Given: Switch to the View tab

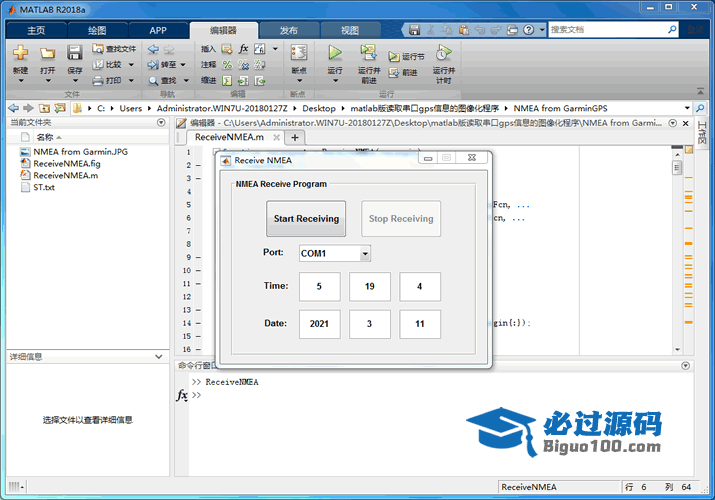Looking at the screenshot, I should (x=350, y=31).
